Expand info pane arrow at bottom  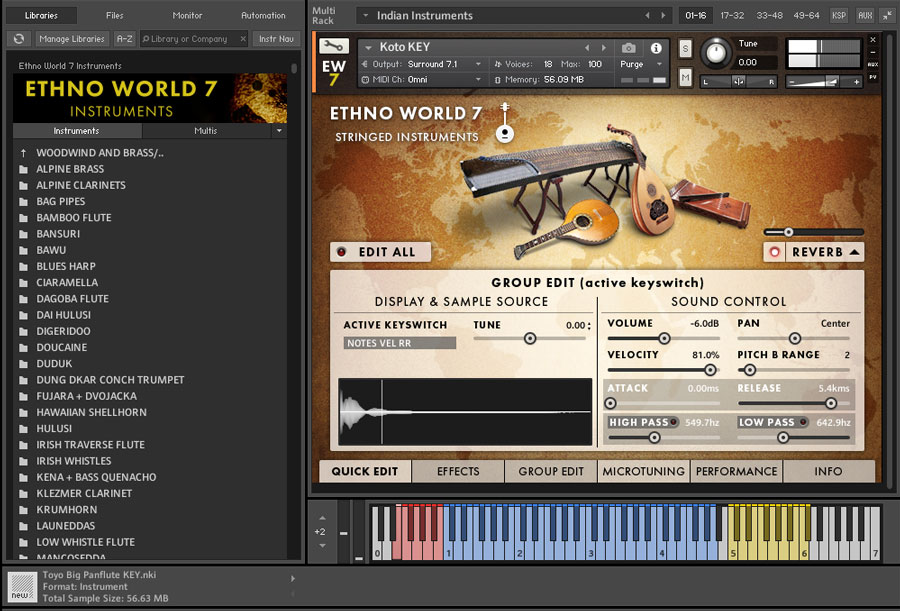[293, 579]
